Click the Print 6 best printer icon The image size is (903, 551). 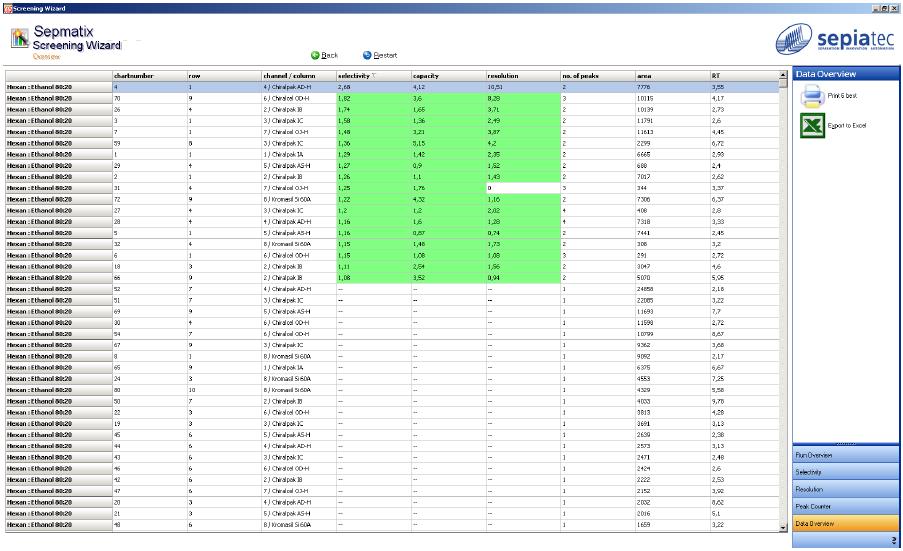(x=809, y=97)
